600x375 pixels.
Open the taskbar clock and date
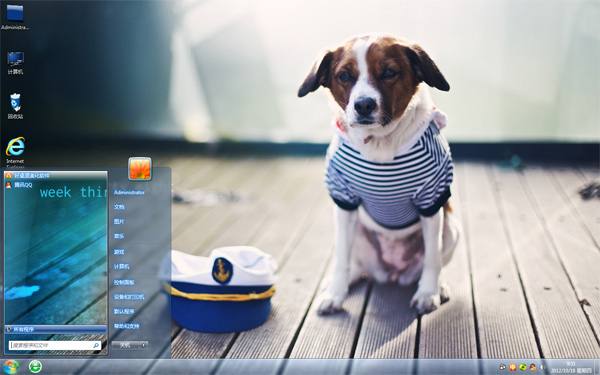click(x=571, y=367)
